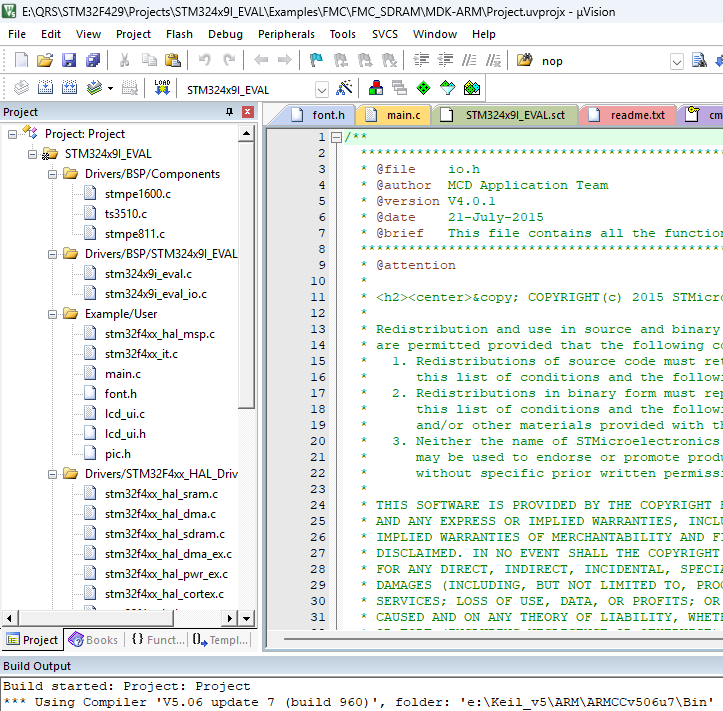Click the nop find text field
Screen dimensions: 723x711
(604, 61)
